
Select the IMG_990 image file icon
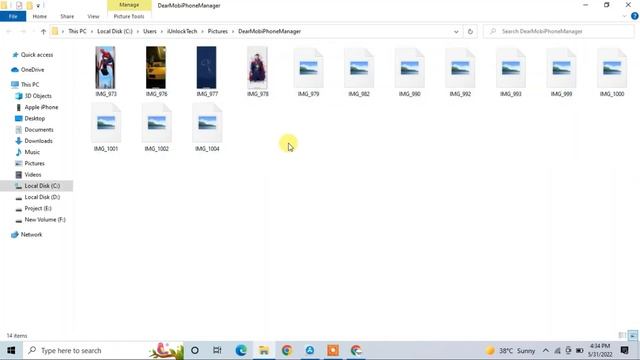click(410, 68)
